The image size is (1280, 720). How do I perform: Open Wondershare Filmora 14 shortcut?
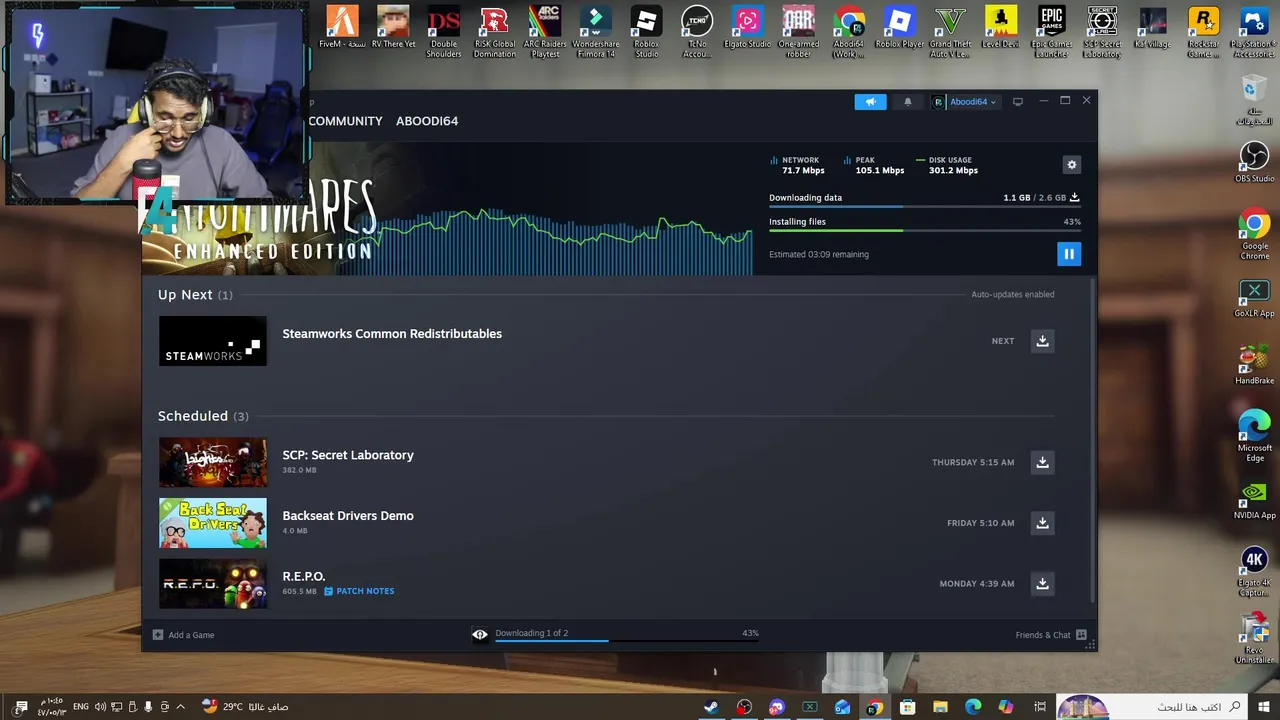click(x=596, y=33)
